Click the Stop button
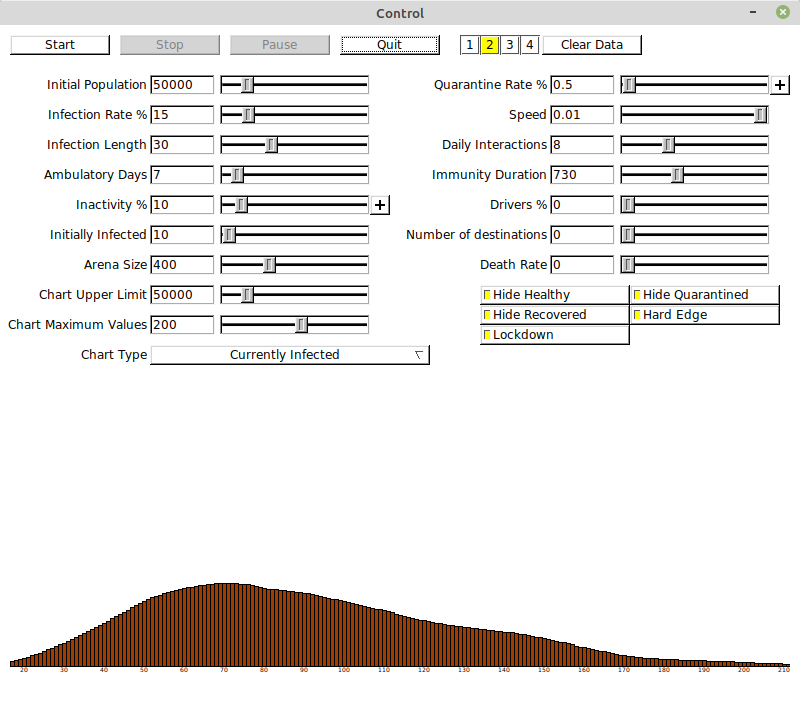Viewport: 800px width, 725px height. tap(170, 45)
